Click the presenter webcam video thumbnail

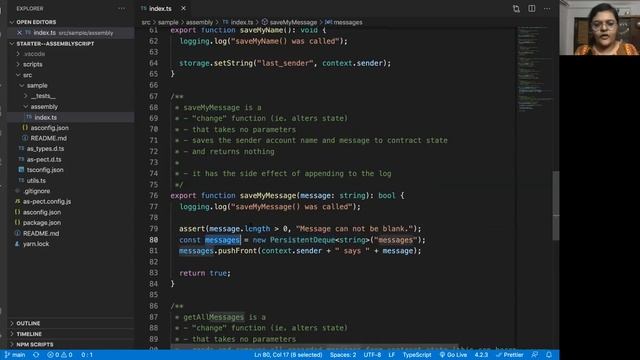point(599,28)
